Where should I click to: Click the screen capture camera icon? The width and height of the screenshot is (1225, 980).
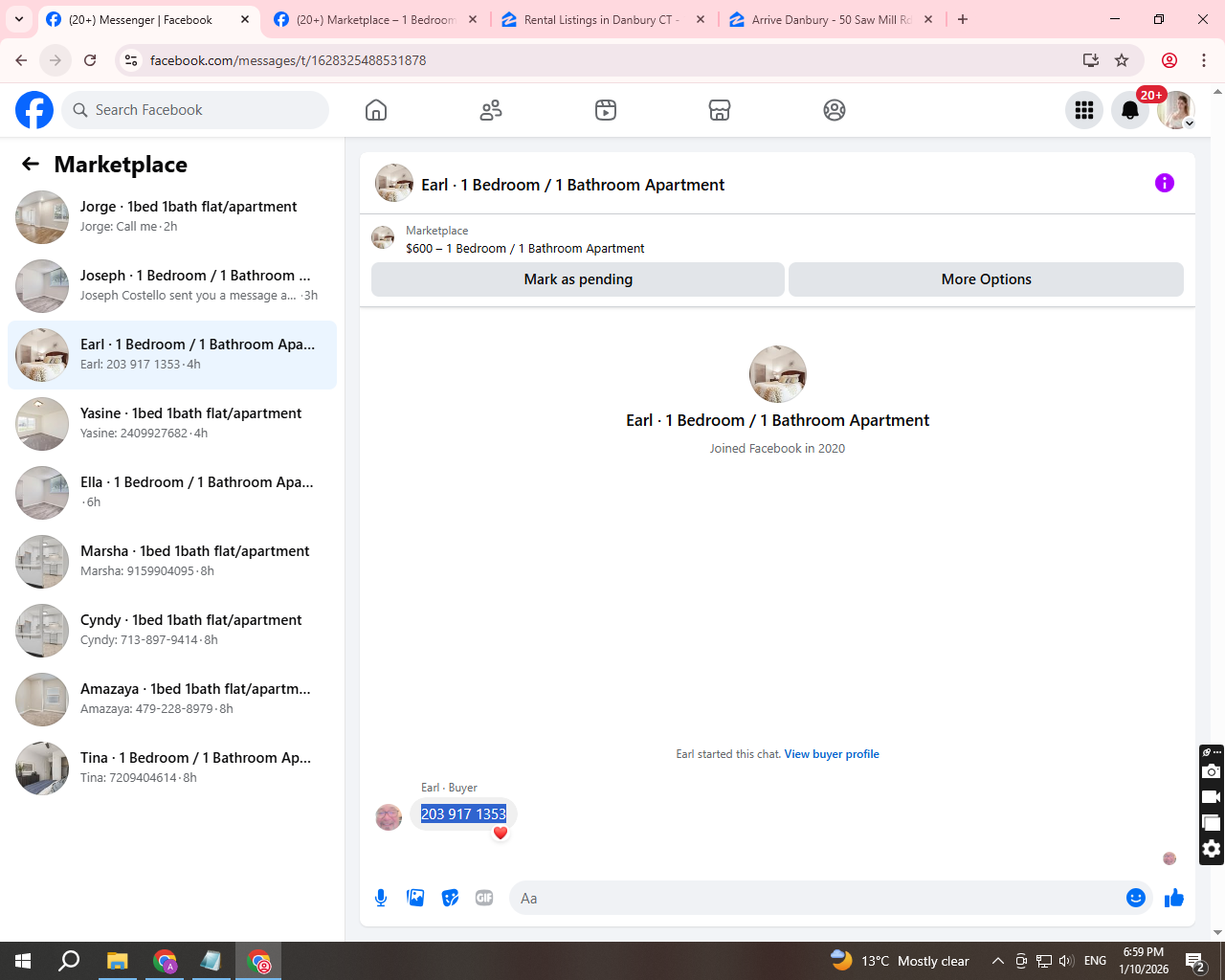coord(1212,771)
